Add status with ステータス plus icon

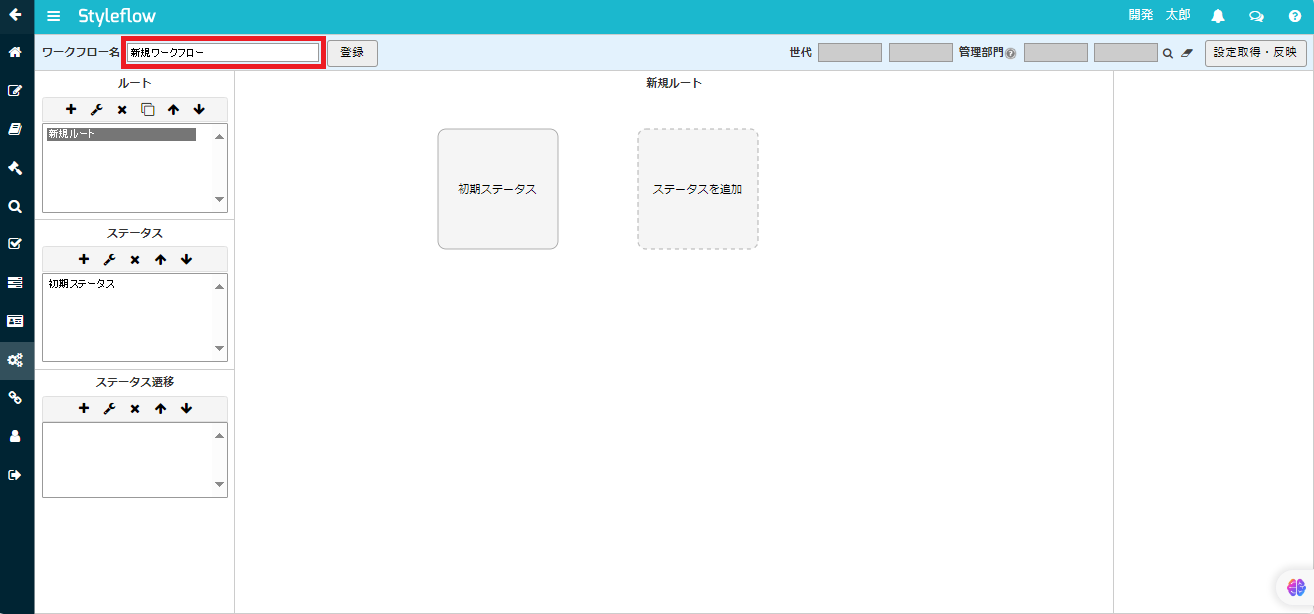[x=84, y=259]
